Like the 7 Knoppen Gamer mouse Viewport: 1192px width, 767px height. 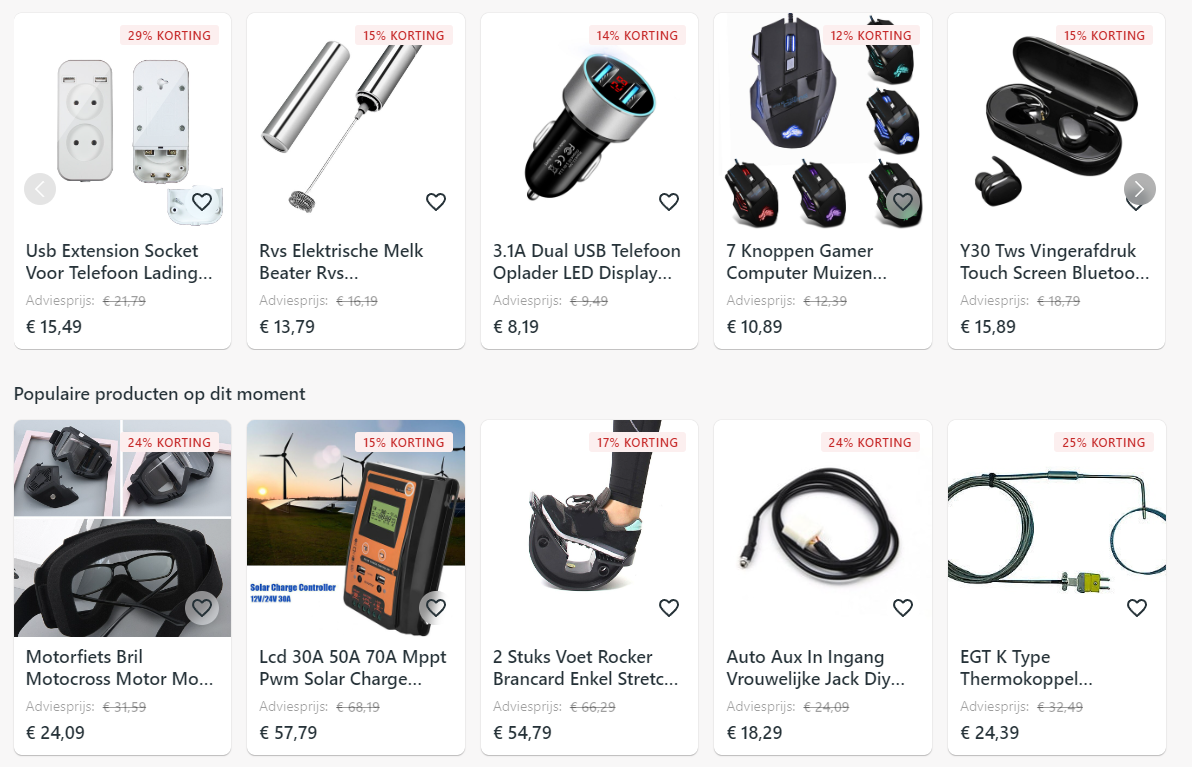tap(902, 201)
